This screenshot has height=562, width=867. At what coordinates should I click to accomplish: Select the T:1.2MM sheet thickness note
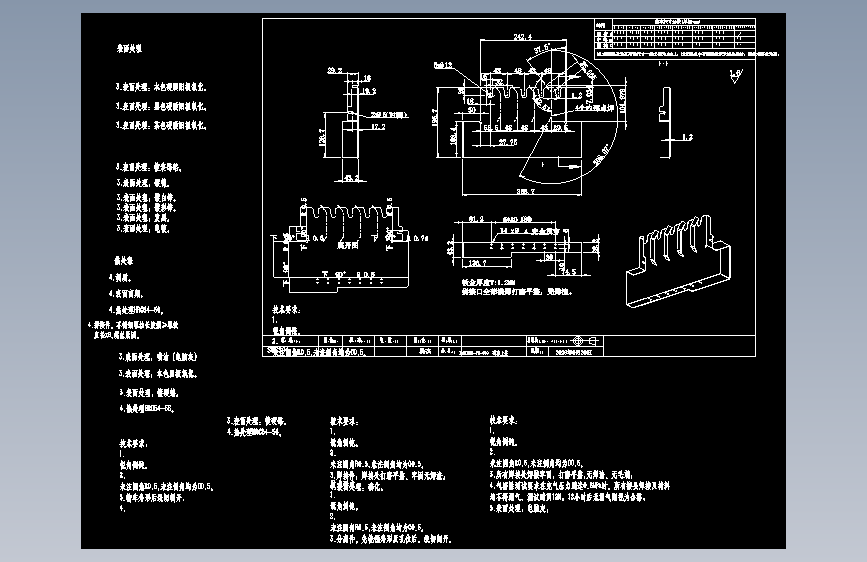pos(489,282)
